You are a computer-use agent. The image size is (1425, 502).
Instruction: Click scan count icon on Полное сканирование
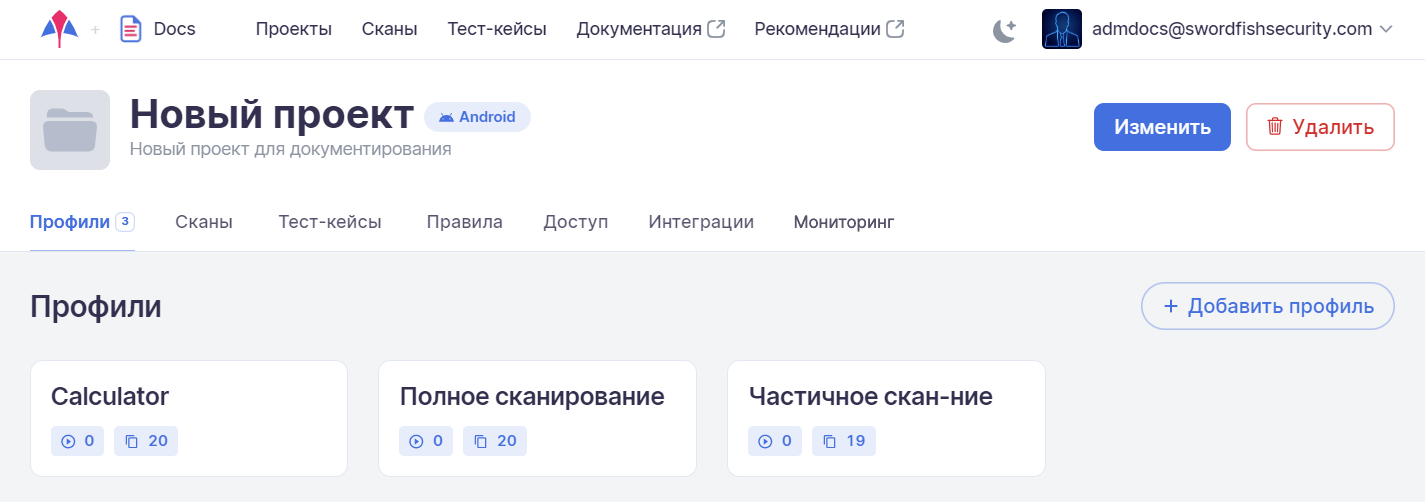click(417, 441)
